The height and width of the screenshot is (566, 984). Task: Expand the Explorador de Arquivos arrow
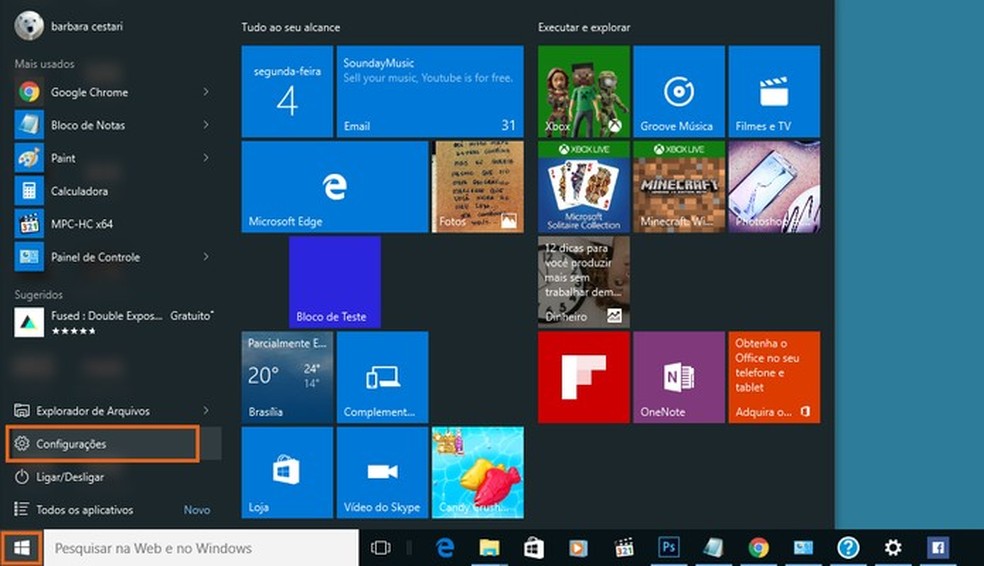206,410
